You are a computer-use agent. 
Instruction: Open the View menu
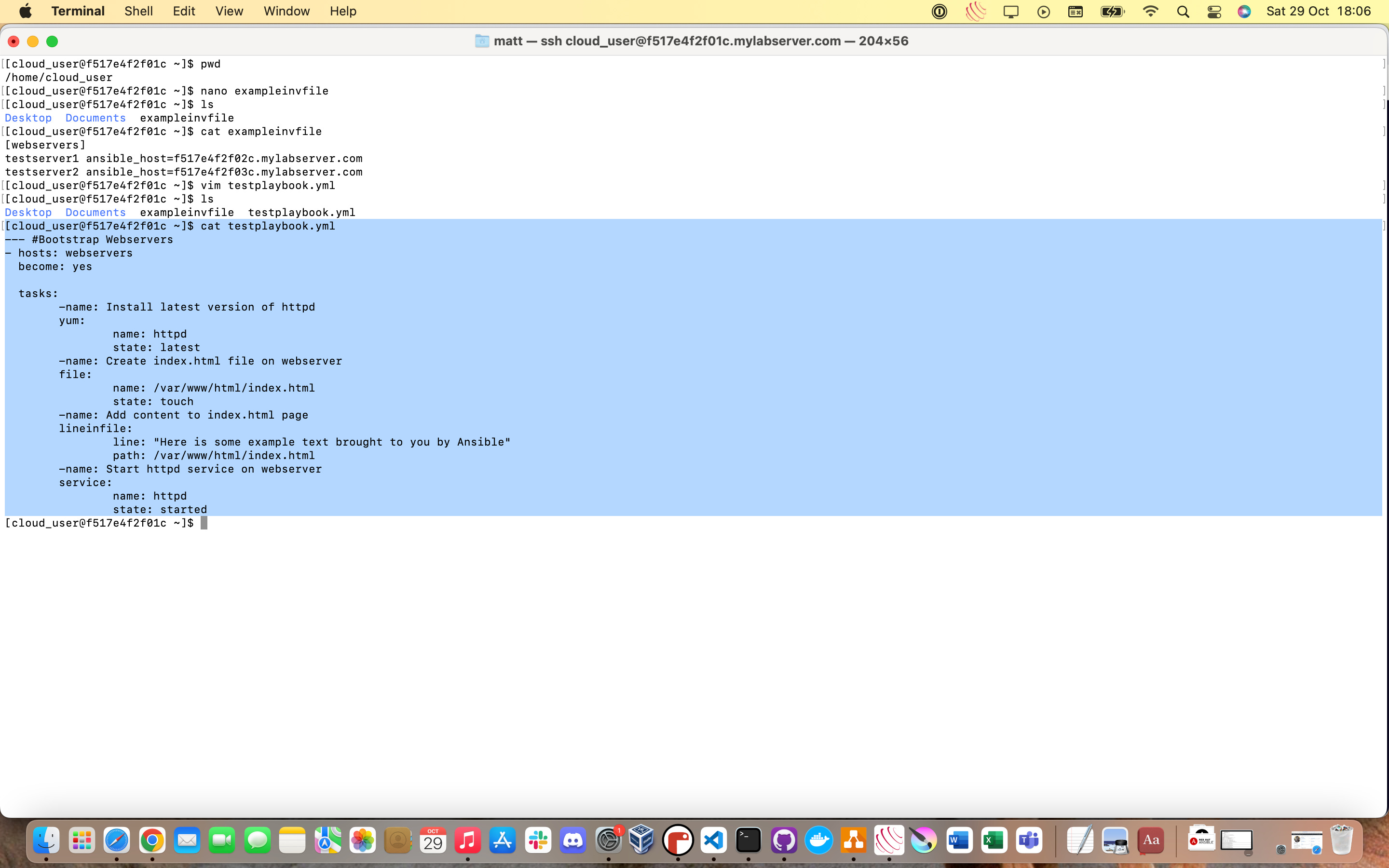(x=229, y=12)
